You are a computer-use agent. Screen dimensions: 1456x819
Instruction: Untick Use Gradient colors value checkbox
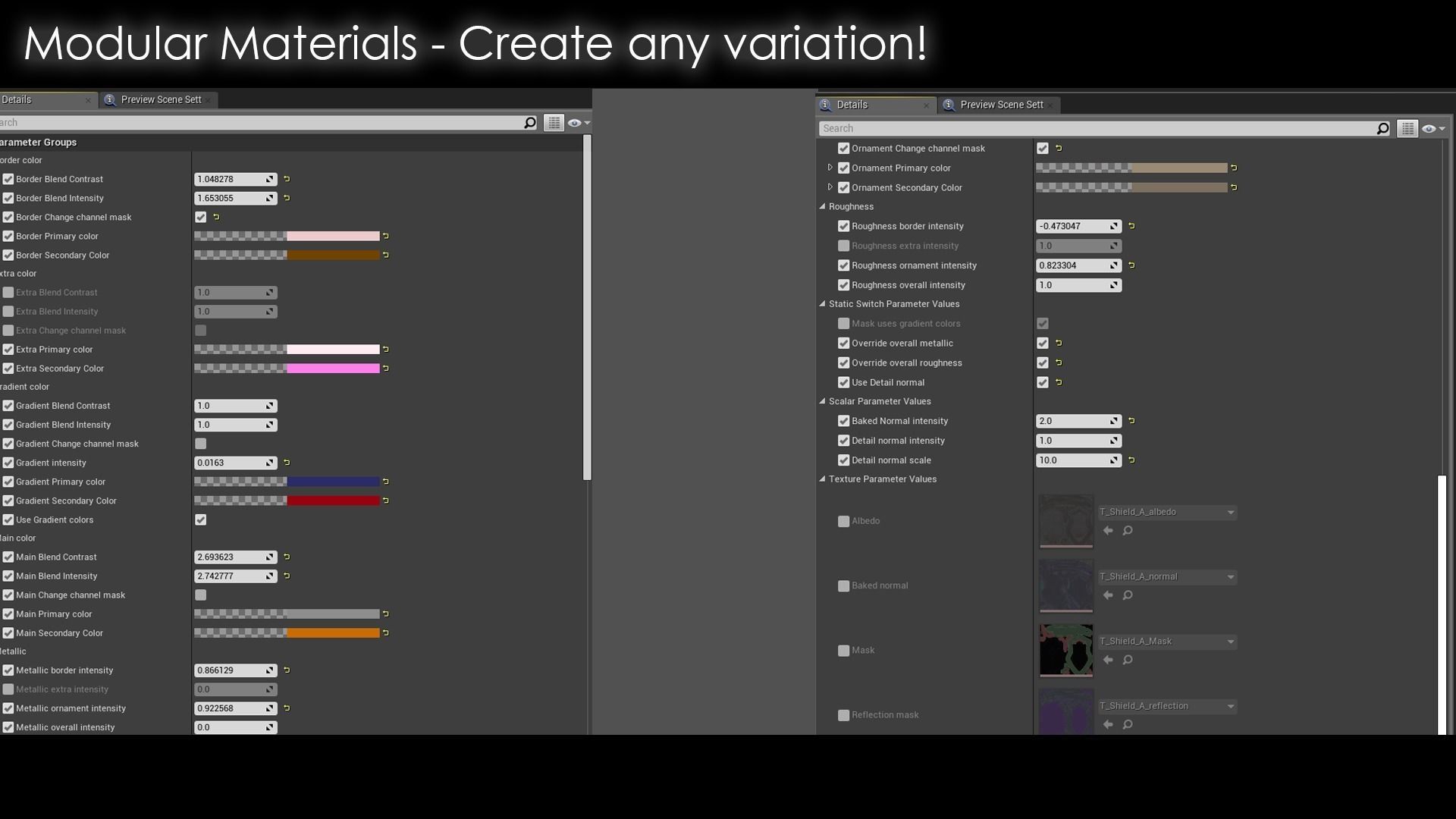200,520
